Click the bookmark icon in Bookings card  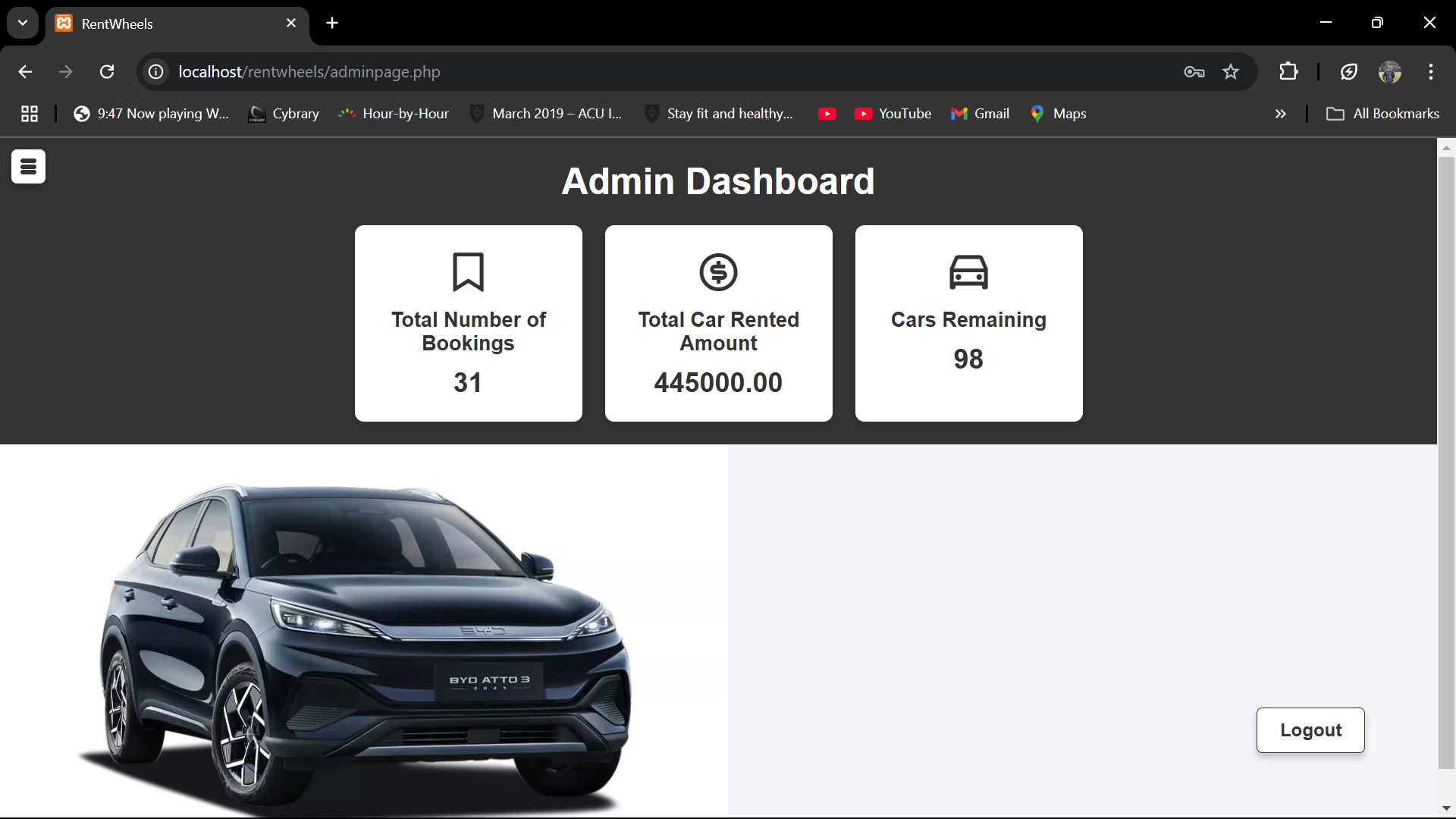click(468, 272)
